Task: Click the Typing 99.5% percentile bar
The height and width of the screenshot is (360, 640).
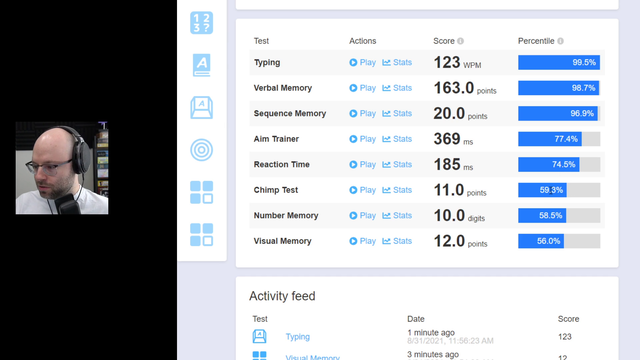Action: point(559,62)
